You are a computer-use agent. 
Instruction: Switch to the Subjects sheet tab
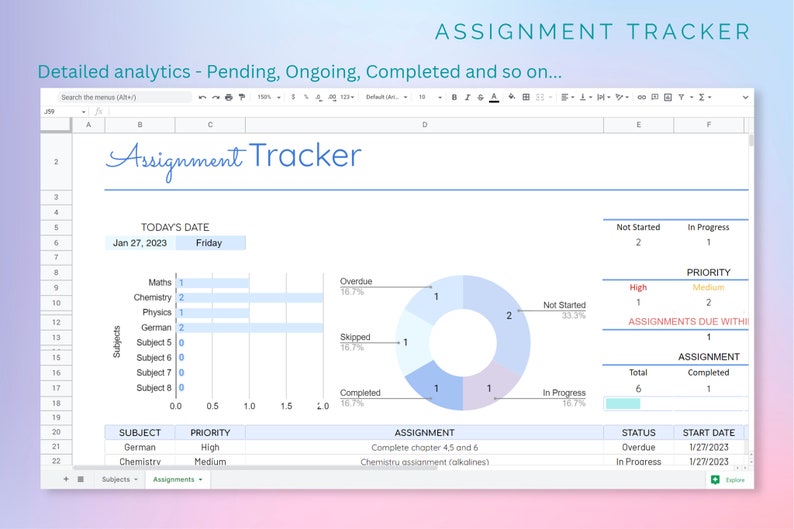tap(120, 479)
